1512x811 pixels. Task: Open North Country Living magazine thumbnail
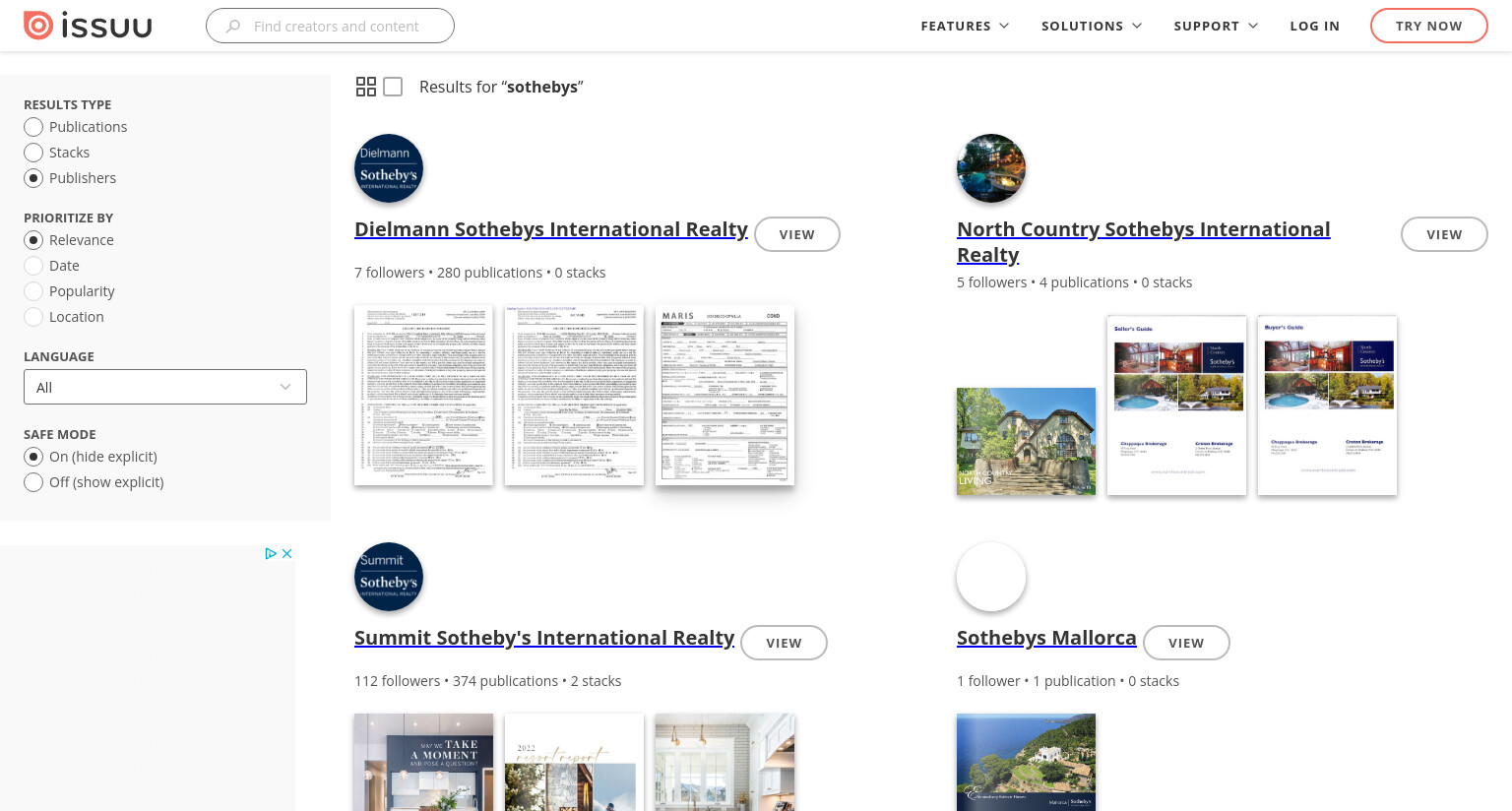[1026, 441]
